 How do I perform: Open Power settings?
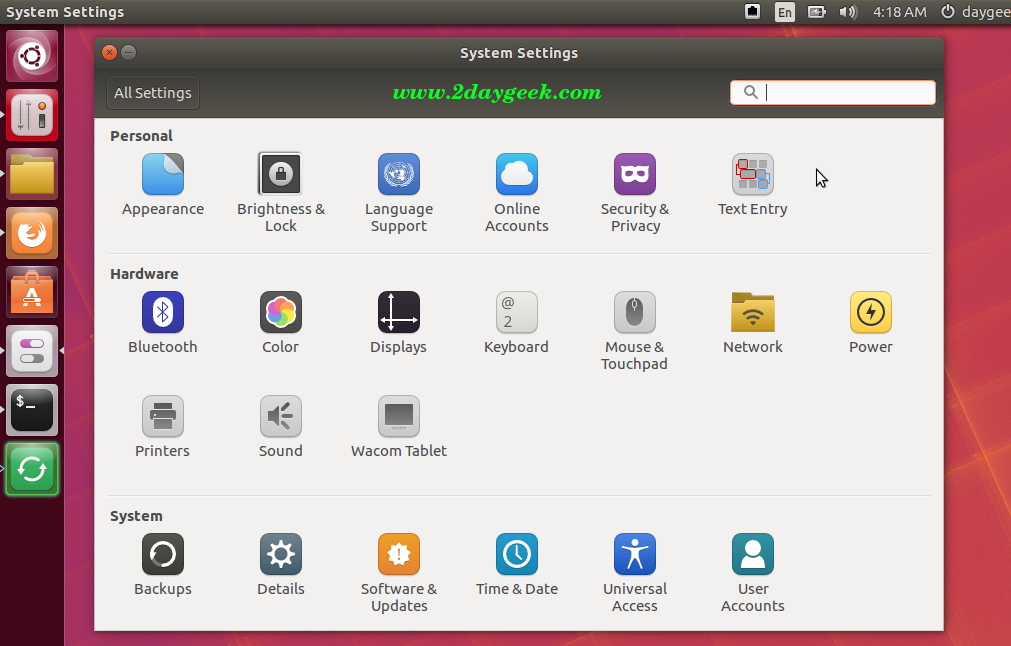(871, 313)
